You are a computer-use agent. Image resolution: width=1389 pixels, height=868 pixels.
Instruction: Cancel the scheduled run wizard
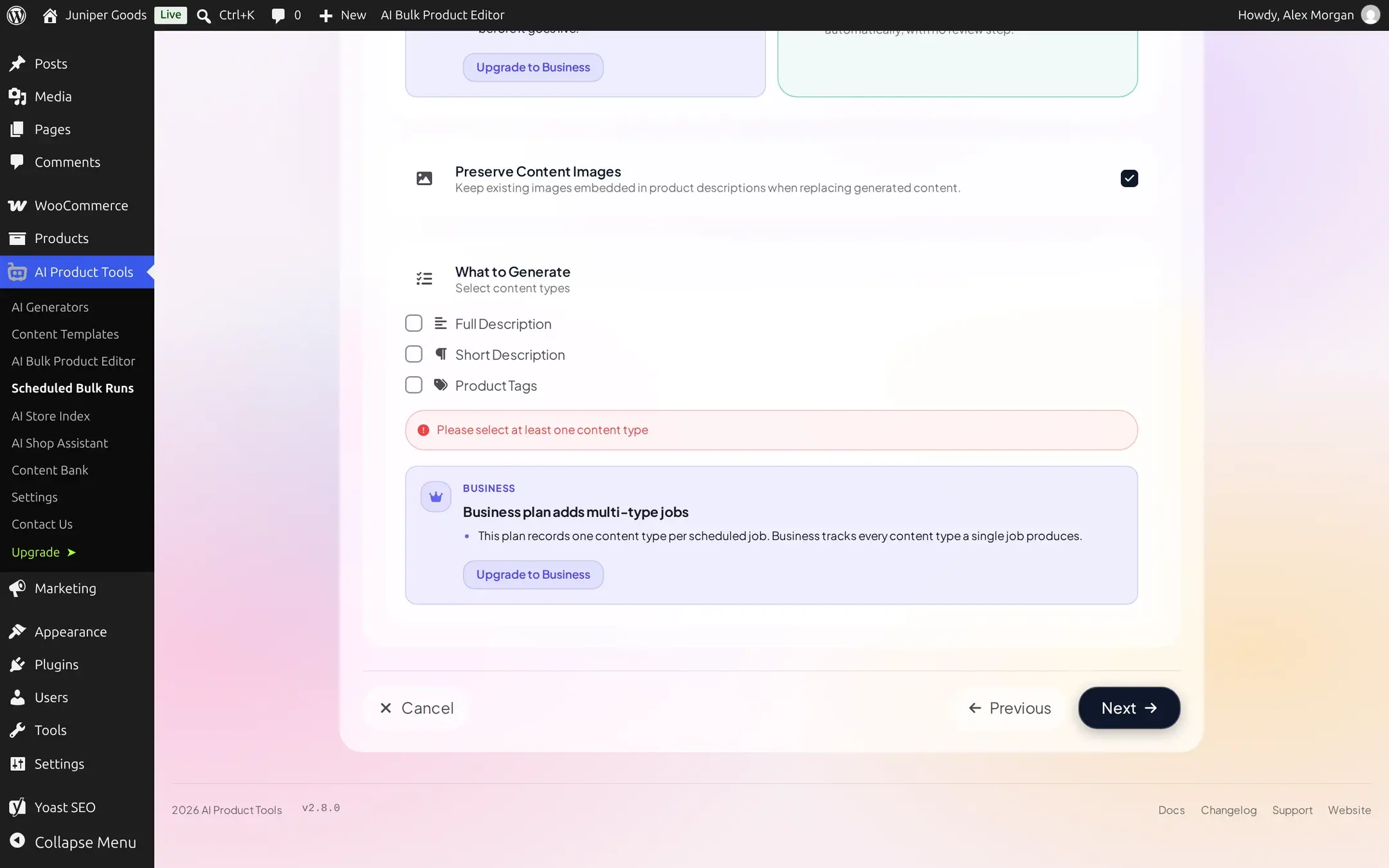(416, 708)
